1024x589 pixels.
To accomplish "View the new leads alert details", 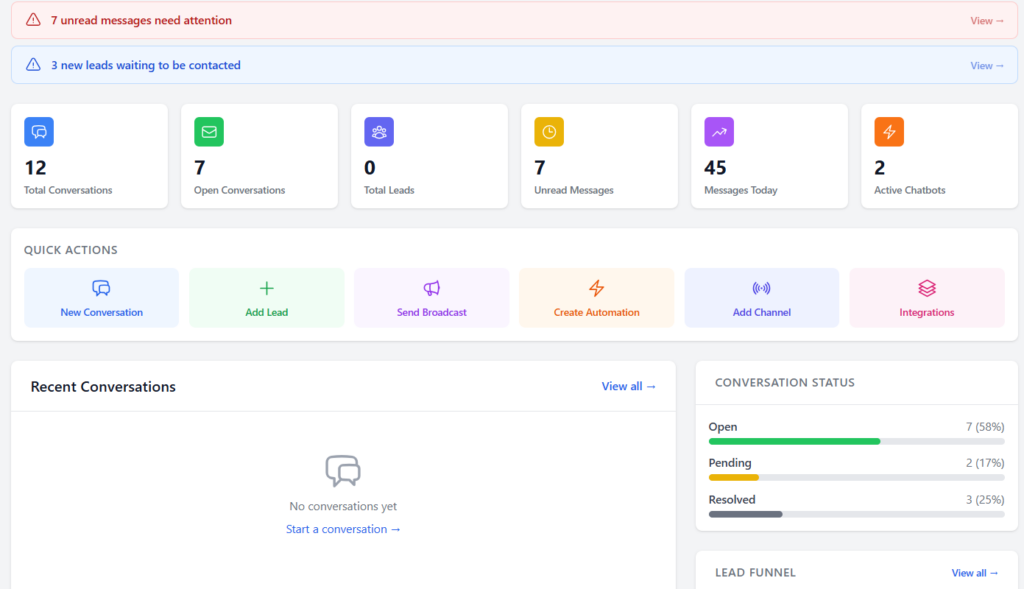I will tap(986, 66).
